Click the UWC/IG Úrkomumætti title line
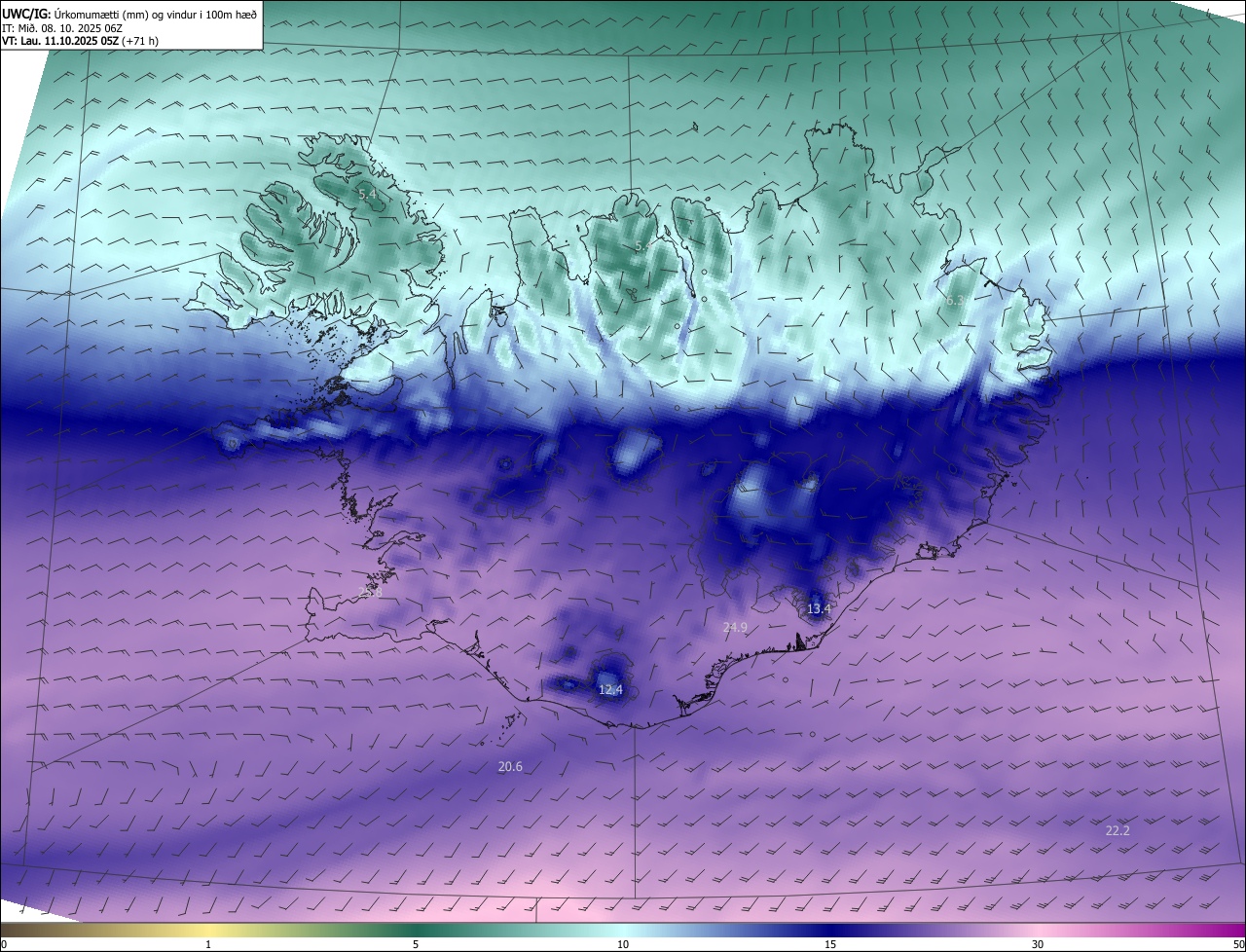Image resolution: width=1246 pixels, height=952 pixels. (129, 13)
